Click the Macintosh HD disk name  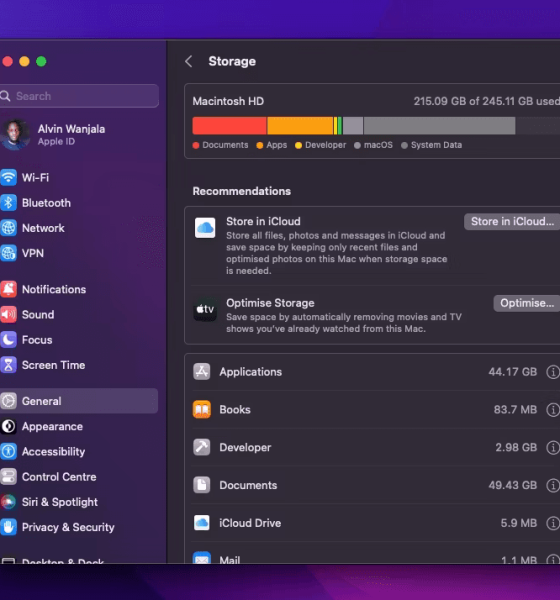tap(228, 101)
